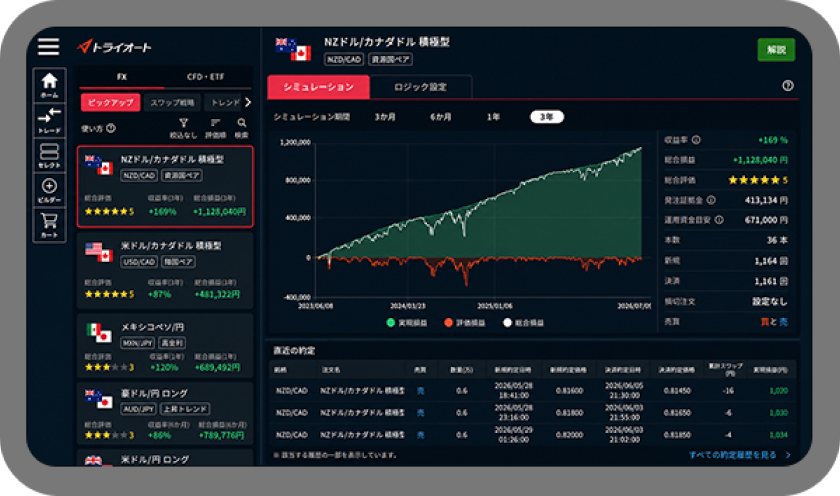Image resolution: width=840 pixels, height=496 pixels.
Task: Toggle the green 実現損益 legend series
Action: (x=407, y=322)
